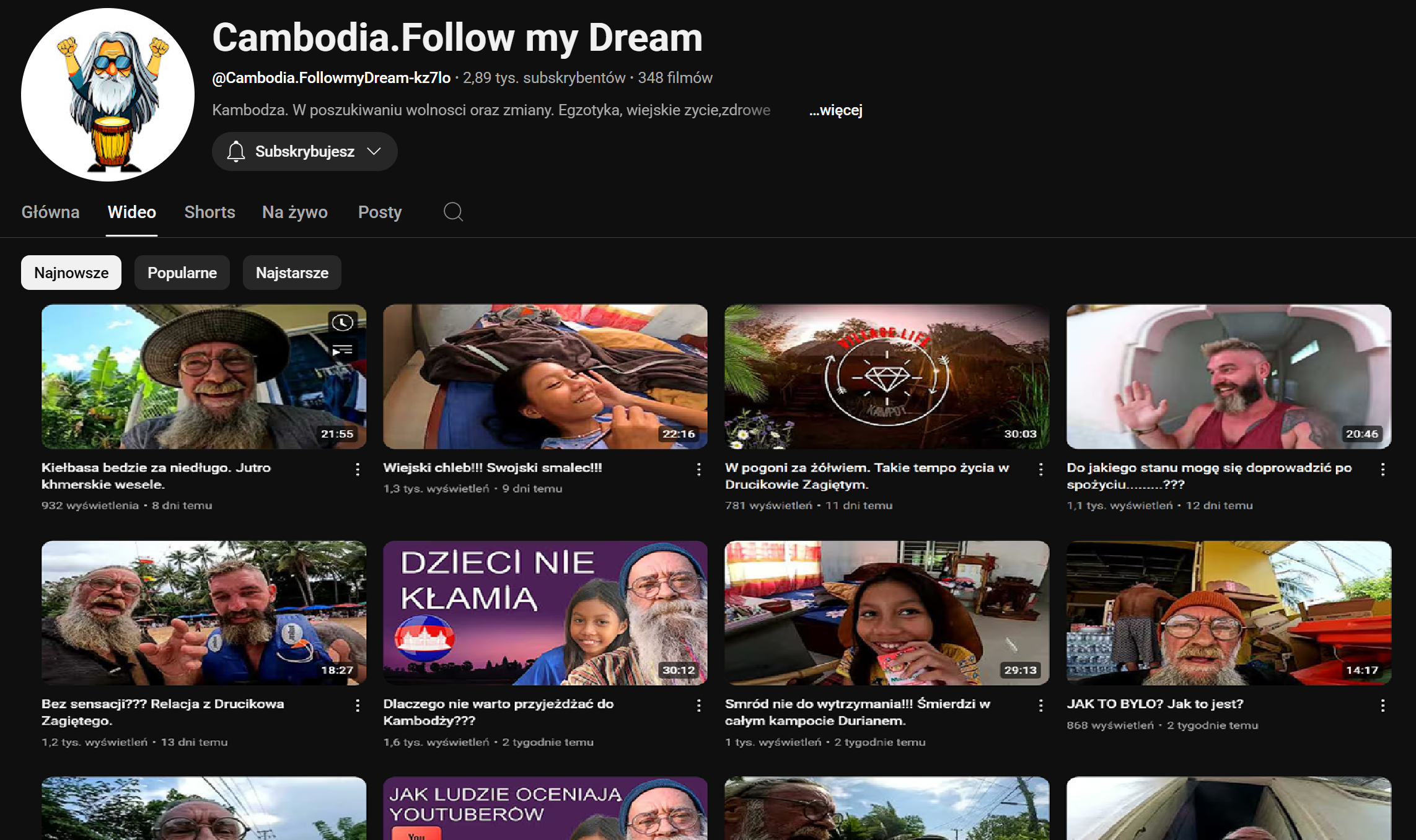Image resolution: width=1416 pixels, height=840 pixels.
Task: Select the Najstarsze sort chip
Action: point(292,273)
